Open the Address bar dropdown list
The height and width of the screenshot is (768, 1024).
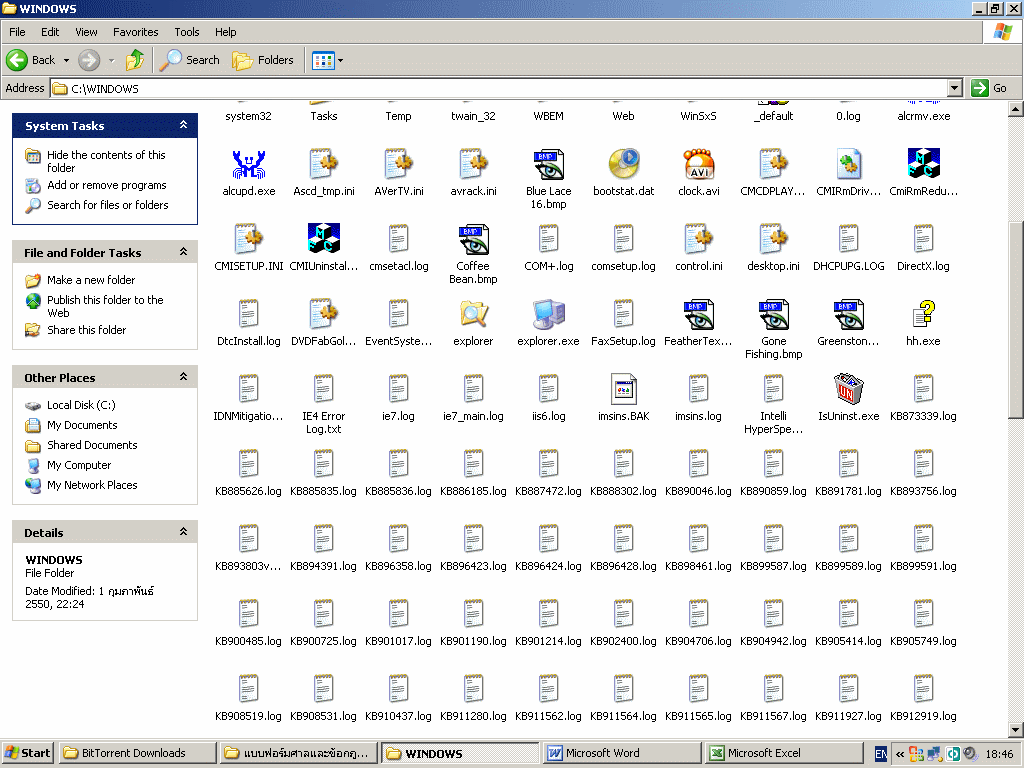(954, 88)
